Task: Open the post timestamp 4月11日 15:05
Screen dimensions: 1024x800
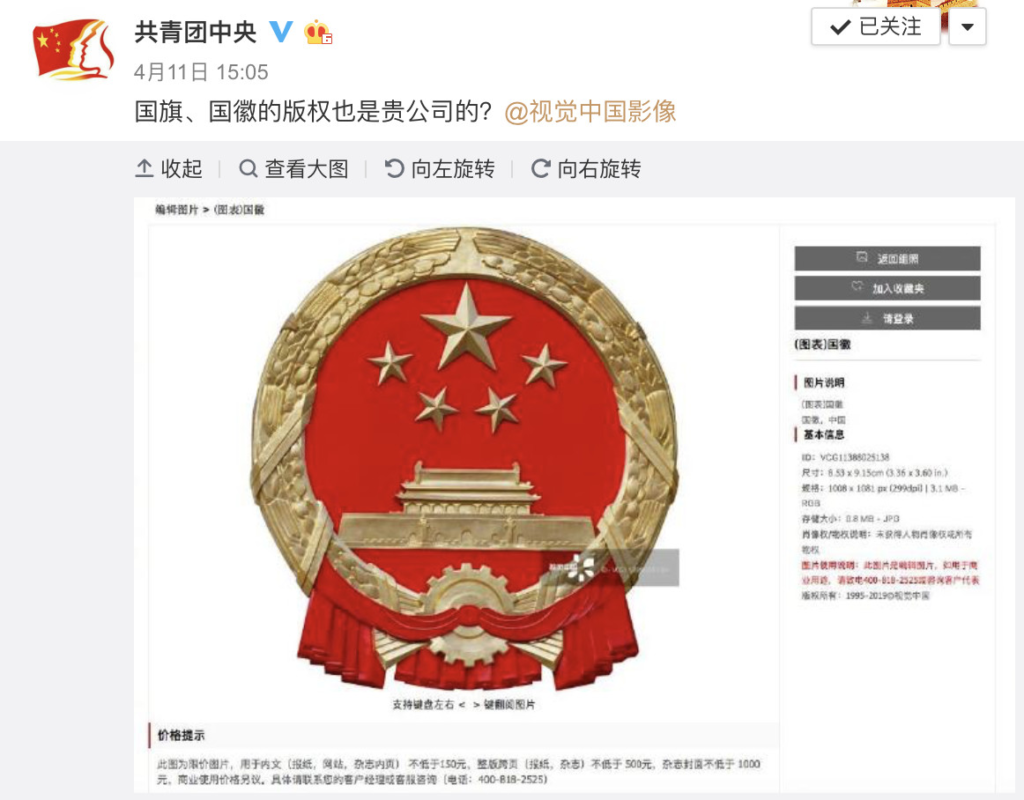Action: [x=201, y=72]
